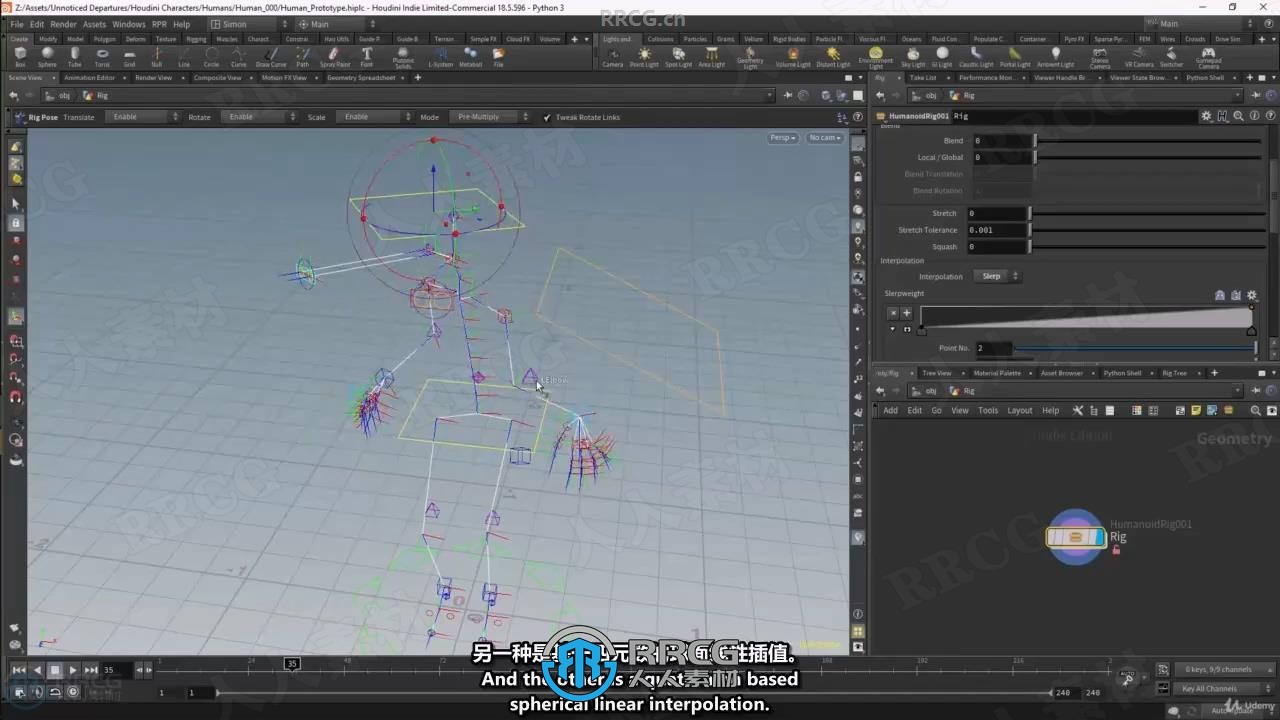Open Material Palette tab
Image resolution: width=1280 pixels, height=720 pixels.
coord(997,373)
